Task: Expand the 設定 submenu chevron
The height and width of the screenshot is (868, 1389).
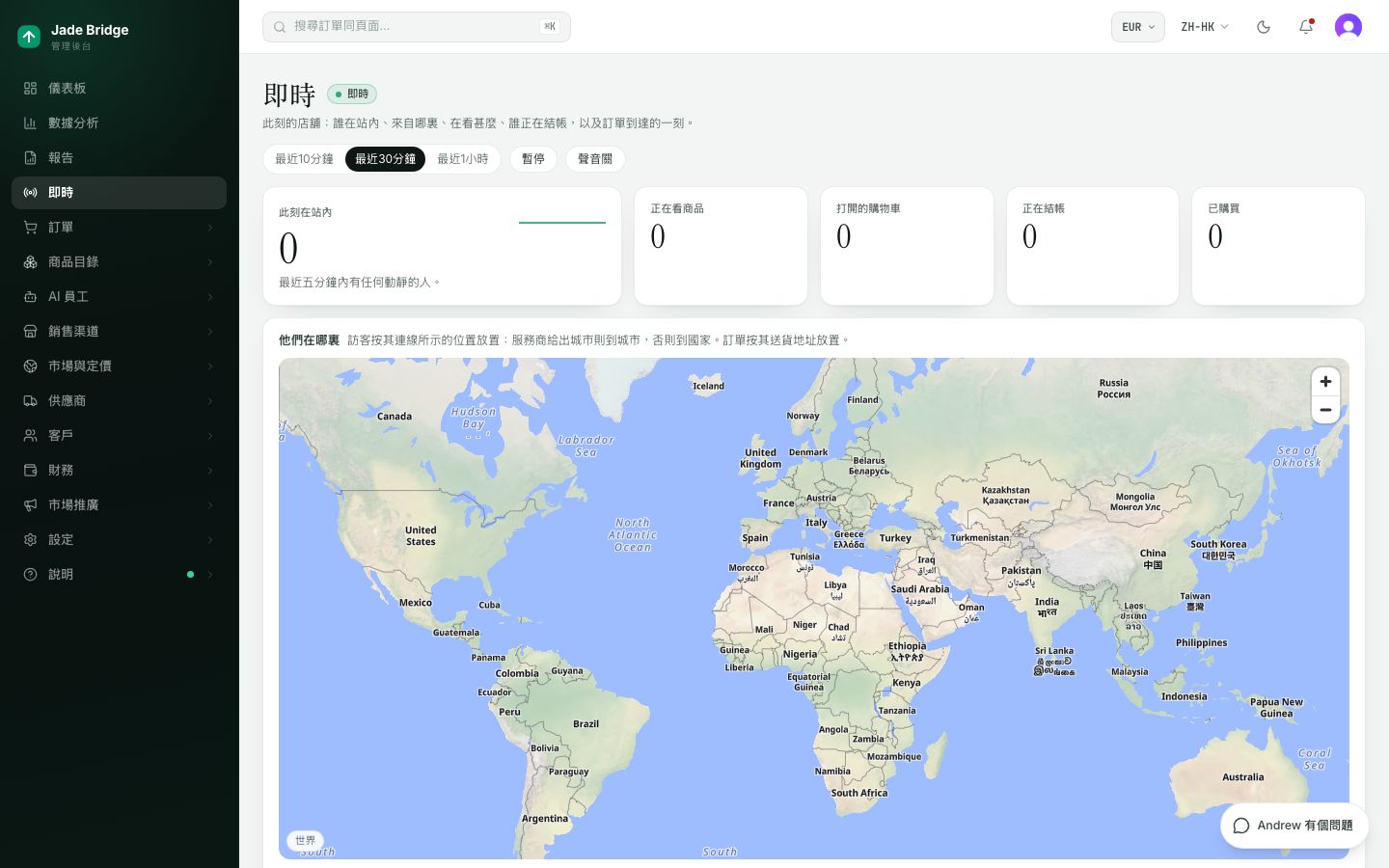Action: pyautogui.click(x=210, y=540)
